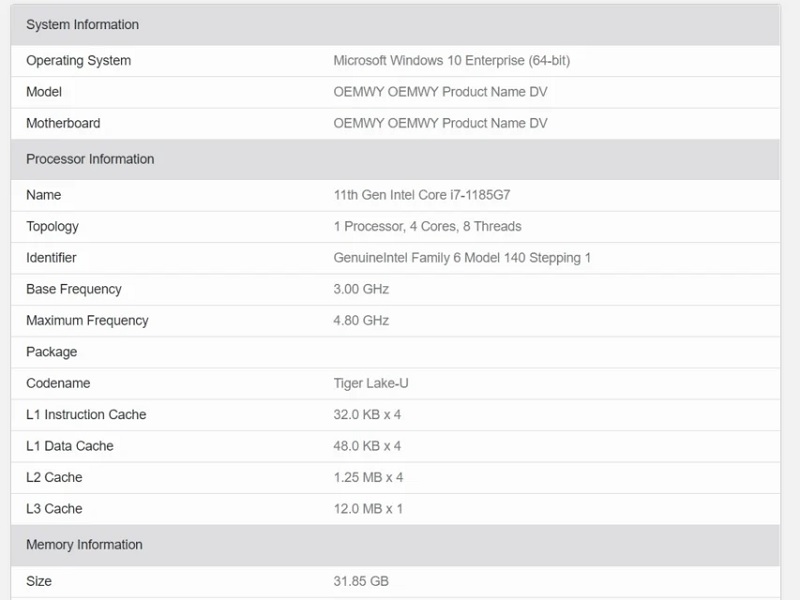The width and height of the screenshot is (800, 600).
Task: Select the '3.00 GHz' value
Action: click(x=361, y=289)
